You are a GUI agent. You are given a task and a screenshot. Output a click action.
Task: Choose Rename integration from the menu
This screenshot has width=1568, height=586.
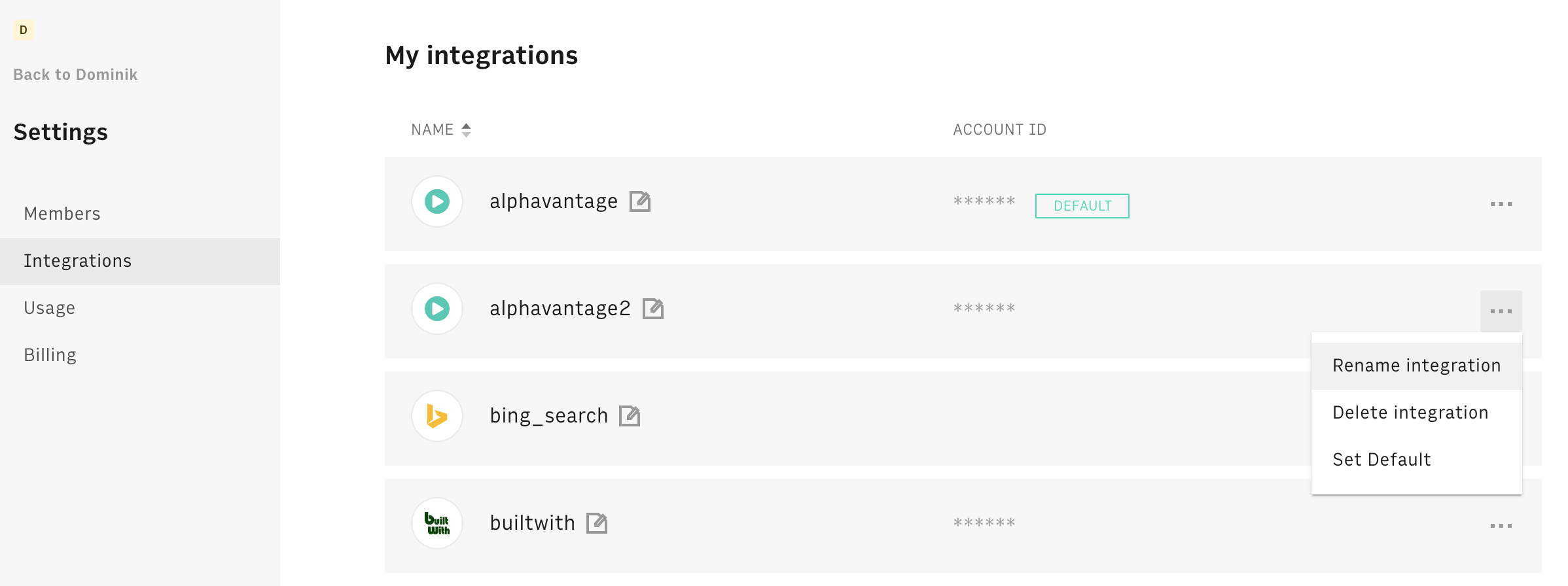(1416, 366)
